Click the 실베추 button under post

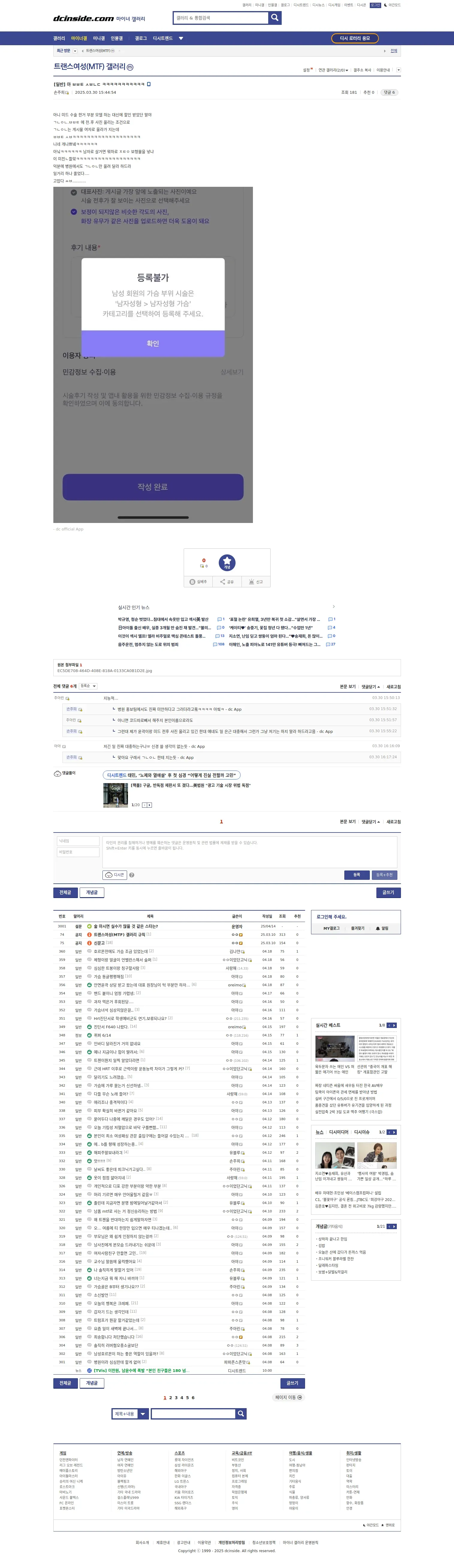(198, 582)
